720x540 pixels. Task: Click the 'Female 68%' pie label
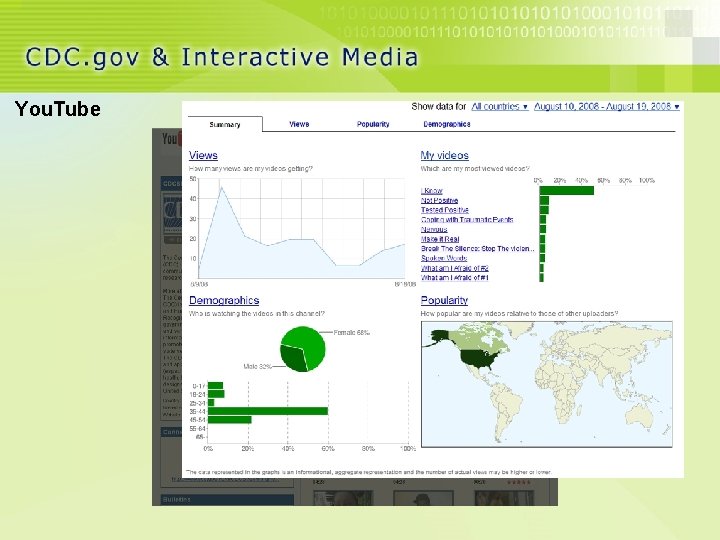(351, 332)
